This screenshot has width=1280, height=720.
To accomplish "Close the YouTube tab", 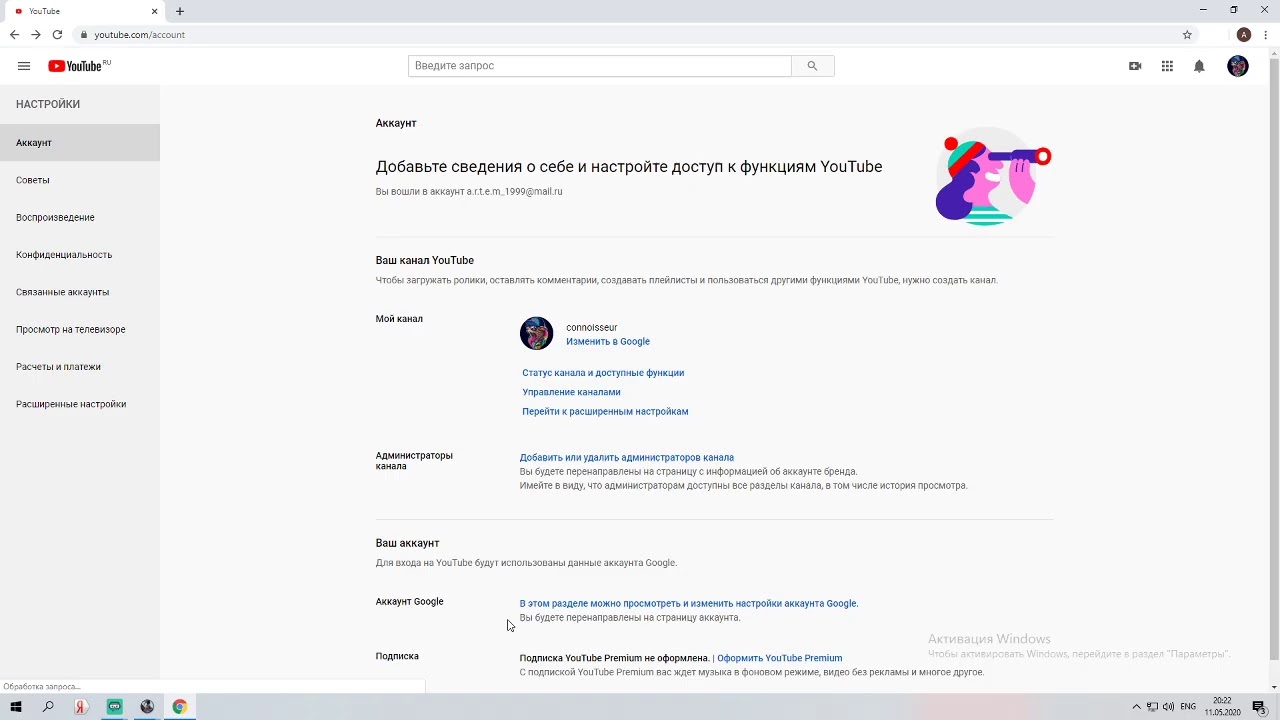I will coord(155,11).
